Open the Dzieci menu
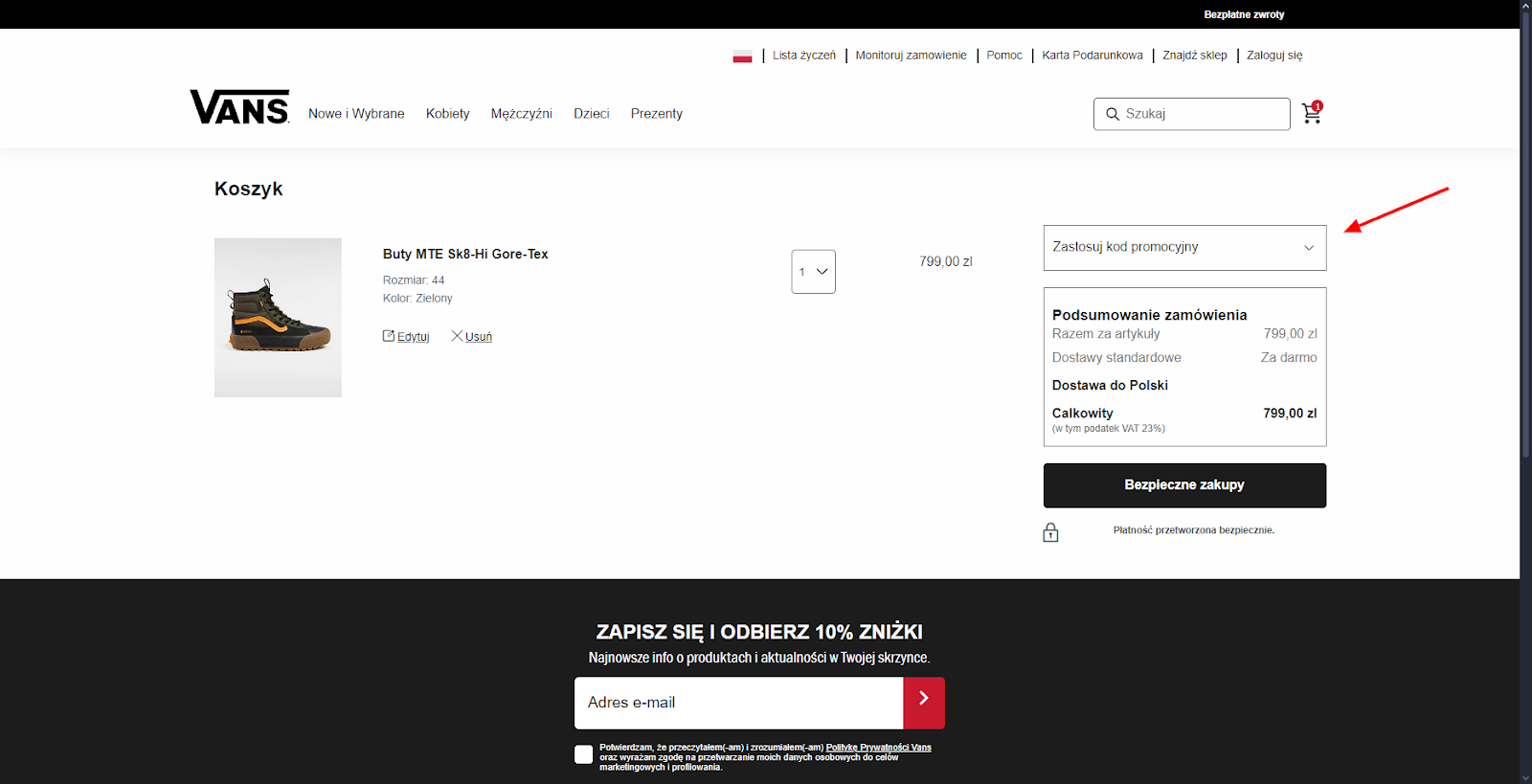1532x784 pixels. pos(592,114)
